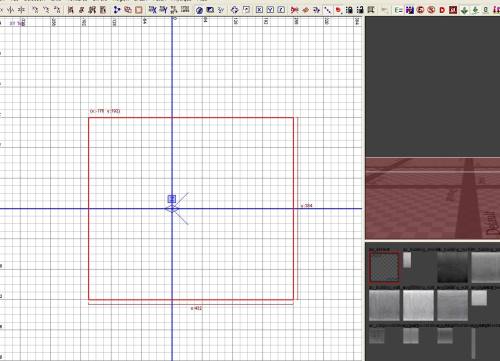Click the first green down-arrow icon
The height and width of the screenshot is (361, 500).
(x=464, y=10)
